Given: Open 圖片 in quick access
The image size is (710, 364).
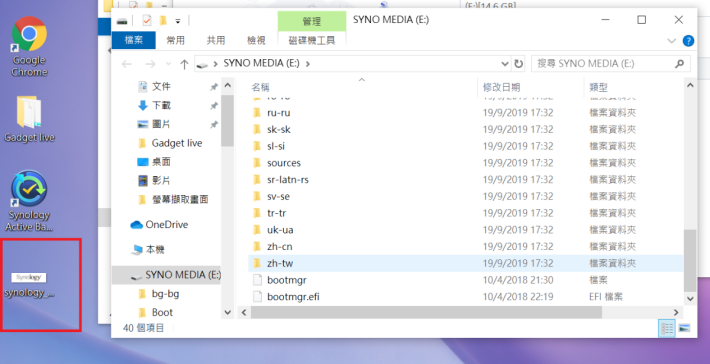Looking at the screenshot, I should tap(154, 124).
